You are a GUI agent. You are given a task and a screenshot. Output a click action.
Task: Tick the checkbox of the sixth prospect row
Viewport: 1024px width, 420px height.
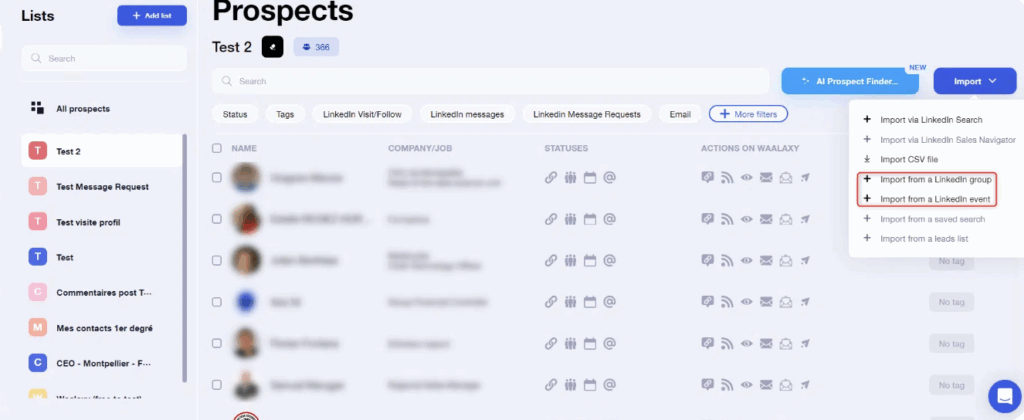pos(217,384)
